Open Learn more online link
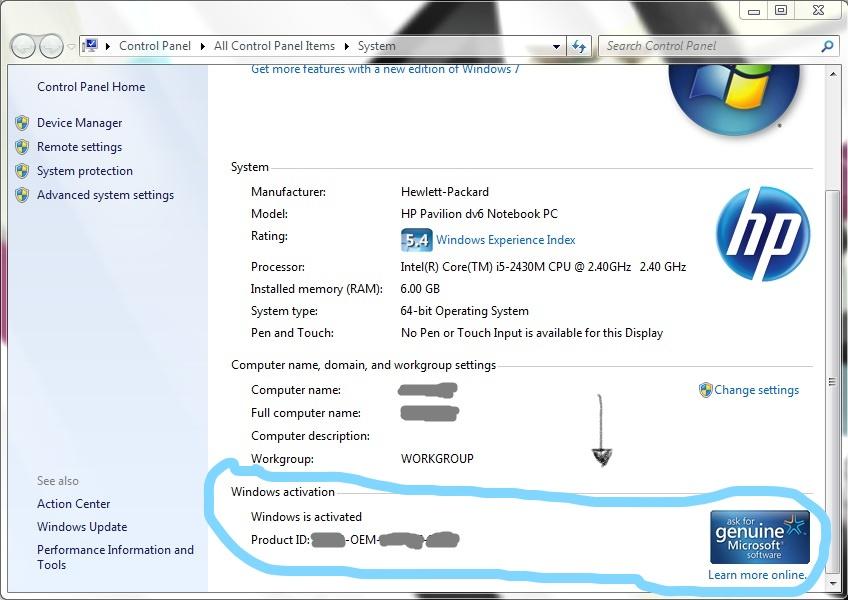848x600 pixels. pyautogui.click(x=757, y=575)
